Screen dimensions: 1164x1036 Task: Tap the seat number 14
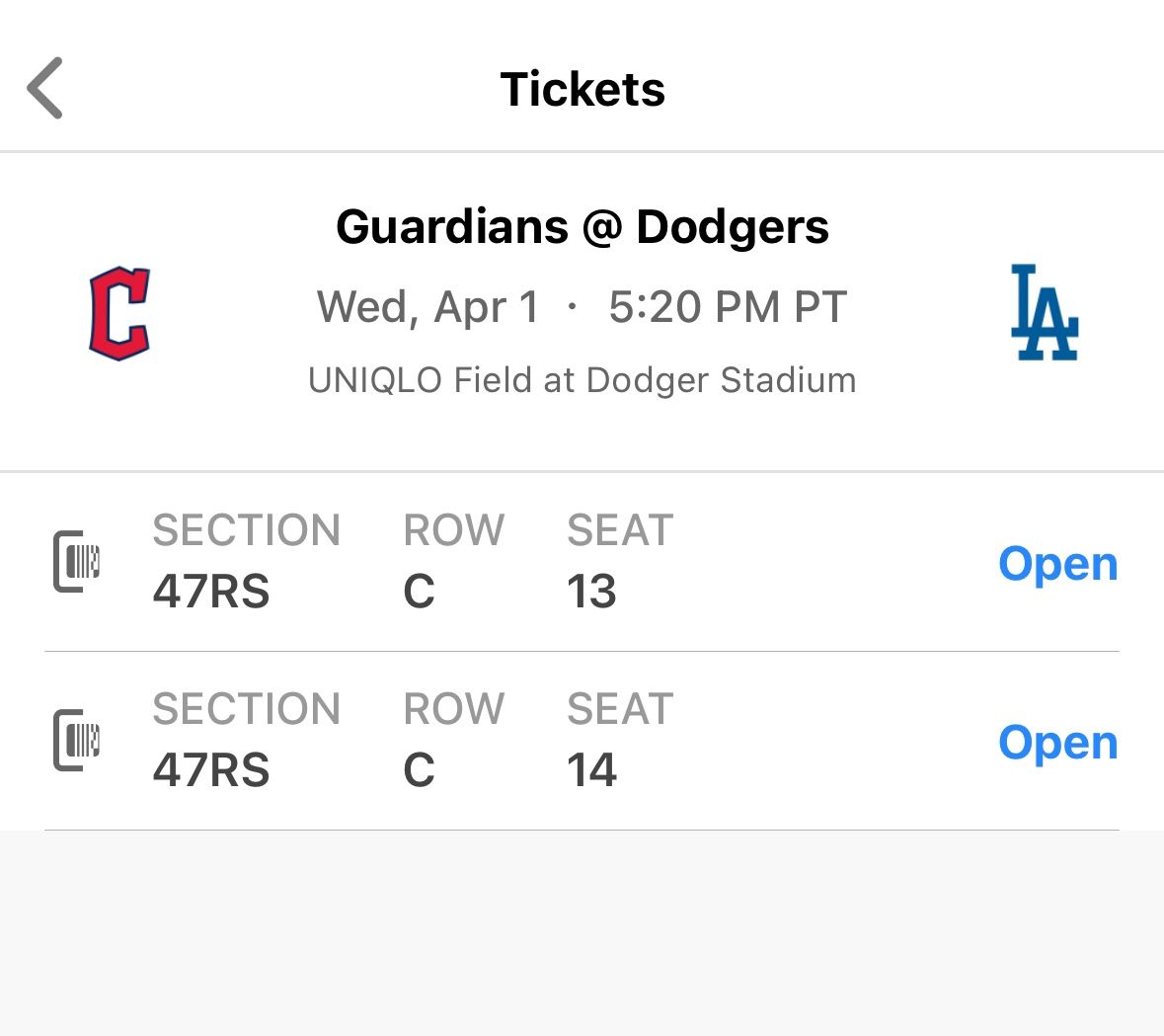[591, 770]
